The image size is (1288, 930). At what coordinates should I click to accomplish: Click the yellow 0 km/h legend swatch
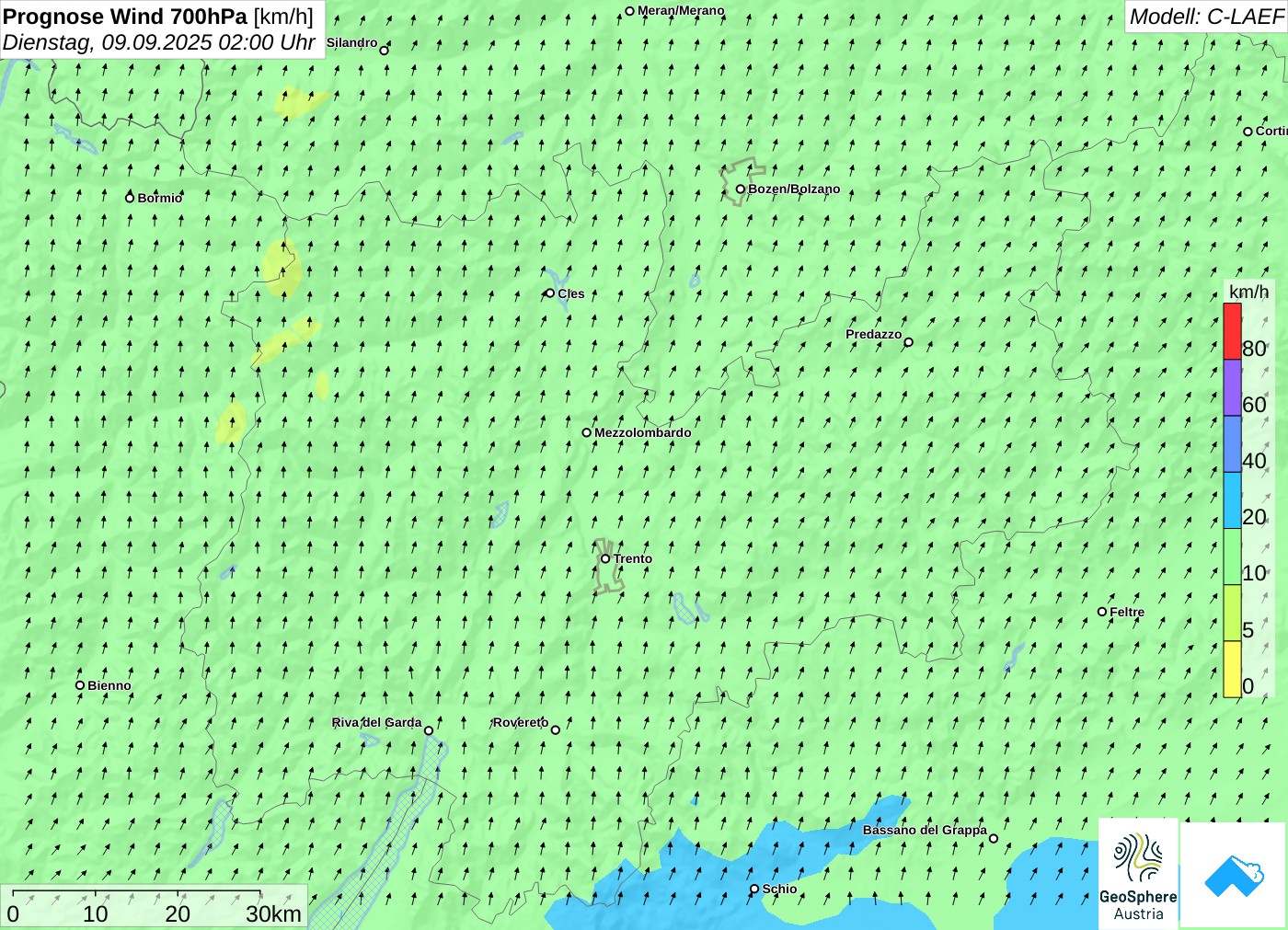click(1232, 669)
